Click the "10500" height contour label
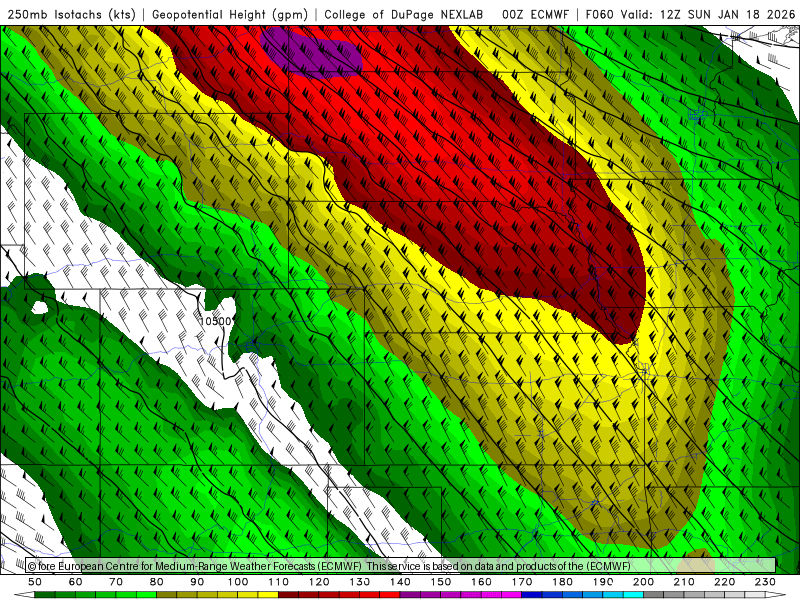This screenshot has width=800, height=600. coord(215,321)
